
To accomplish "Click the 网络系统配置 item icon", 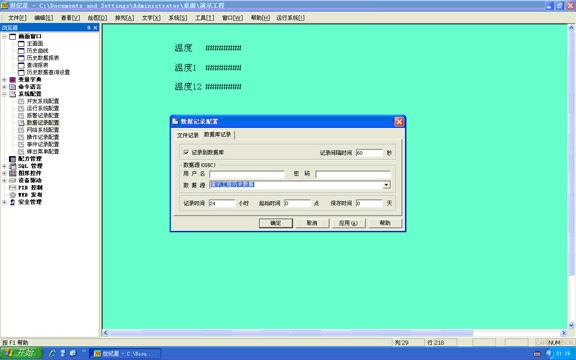I will click(21, 130).
